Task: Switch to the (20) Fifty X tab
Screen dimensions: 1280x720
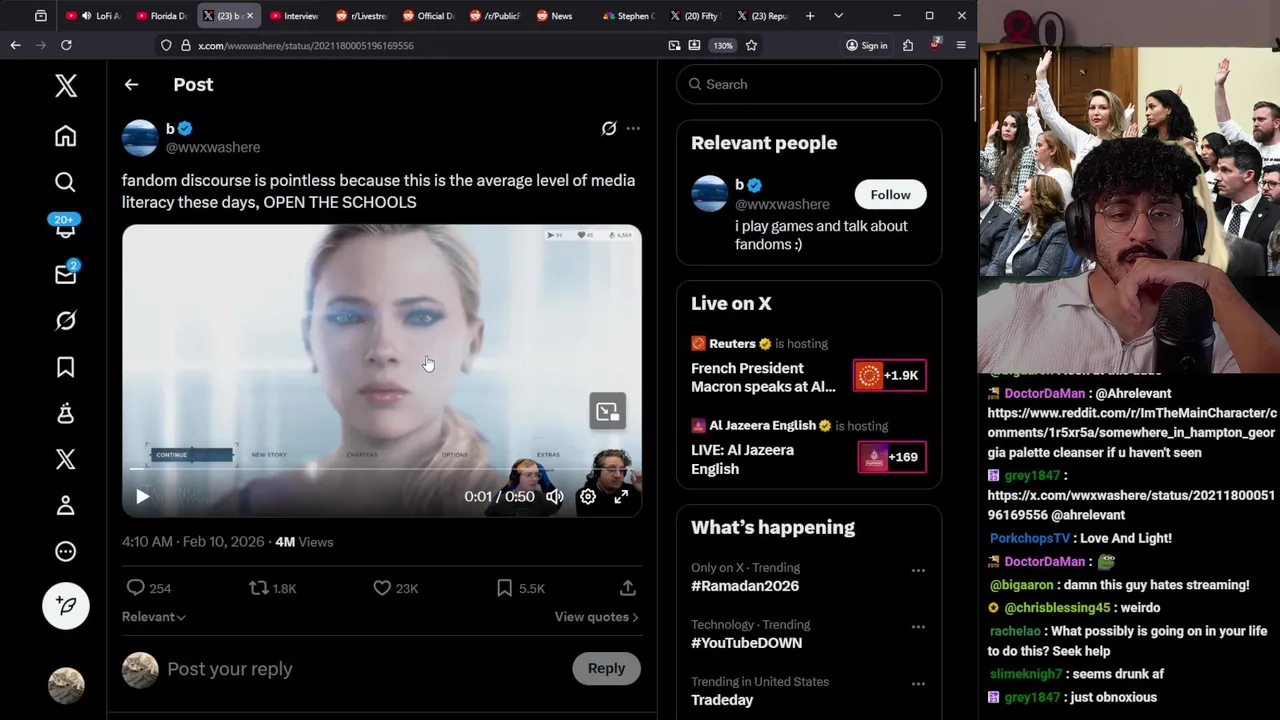Action: (x=696, y=16)
